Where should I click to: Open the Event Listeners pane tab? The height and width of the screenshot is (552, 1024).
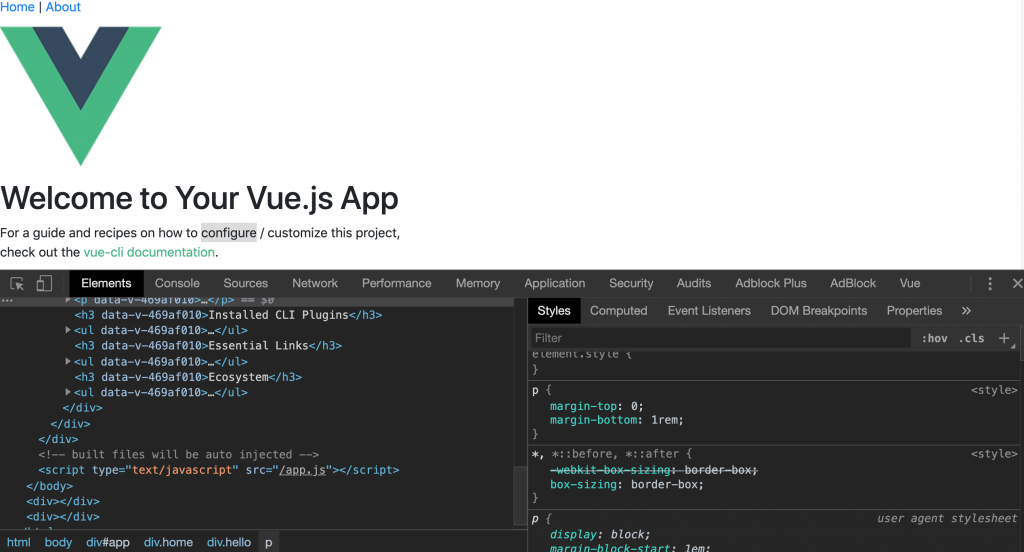pyautogui.click(x=709, y=311)
